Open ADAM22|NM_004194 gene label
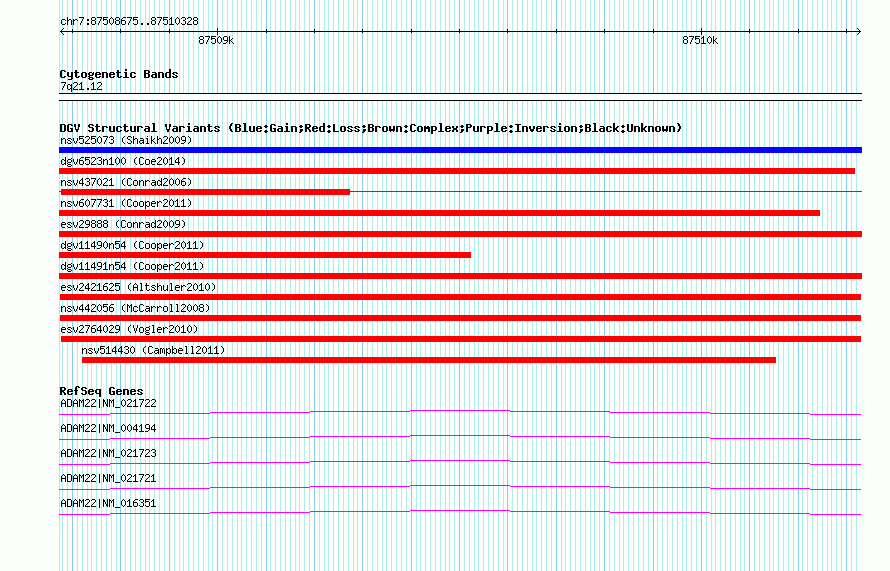The height and width of the screenshot is (571, 890). pos(108,429)
